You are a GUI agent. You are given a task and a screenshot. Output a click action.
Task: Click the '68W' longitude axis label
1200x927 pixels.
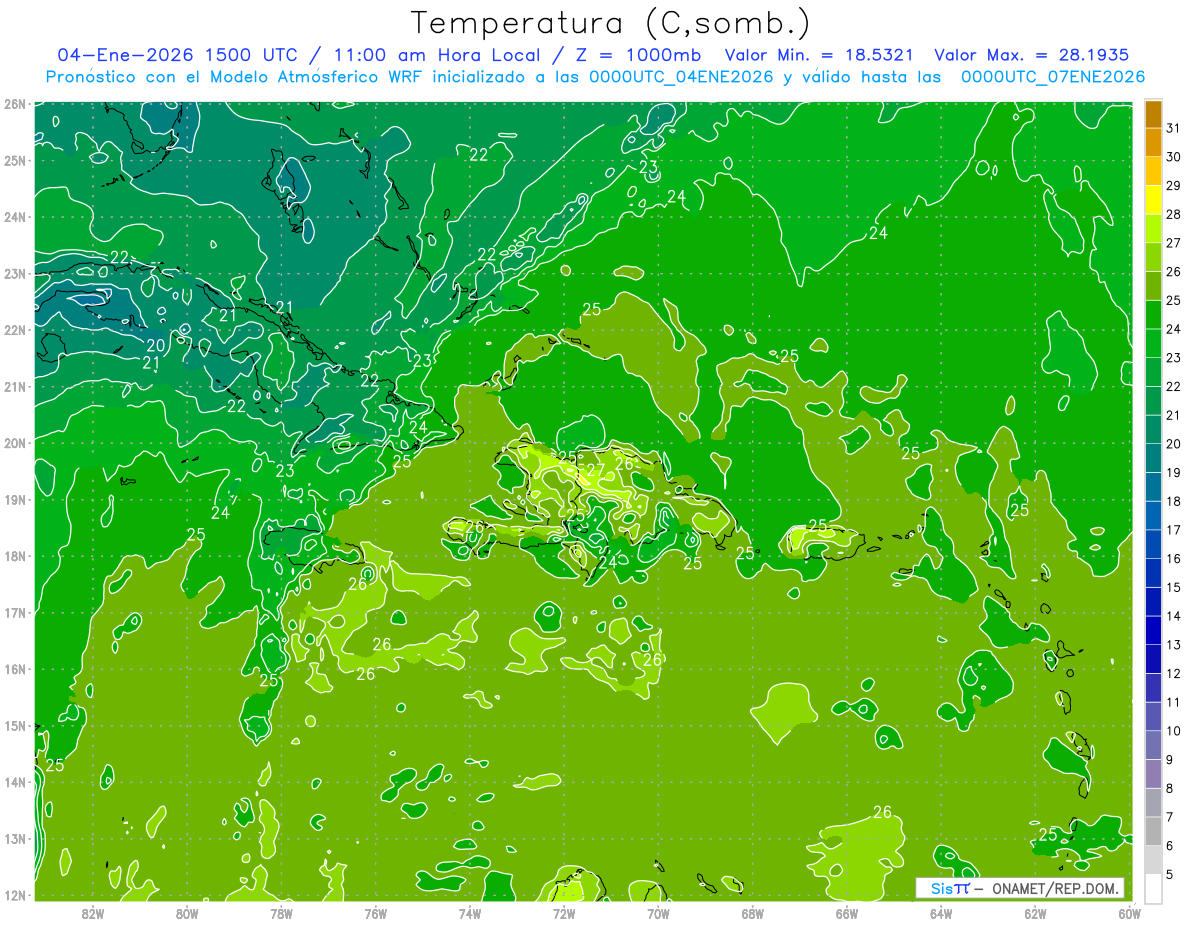click(752, 913)
